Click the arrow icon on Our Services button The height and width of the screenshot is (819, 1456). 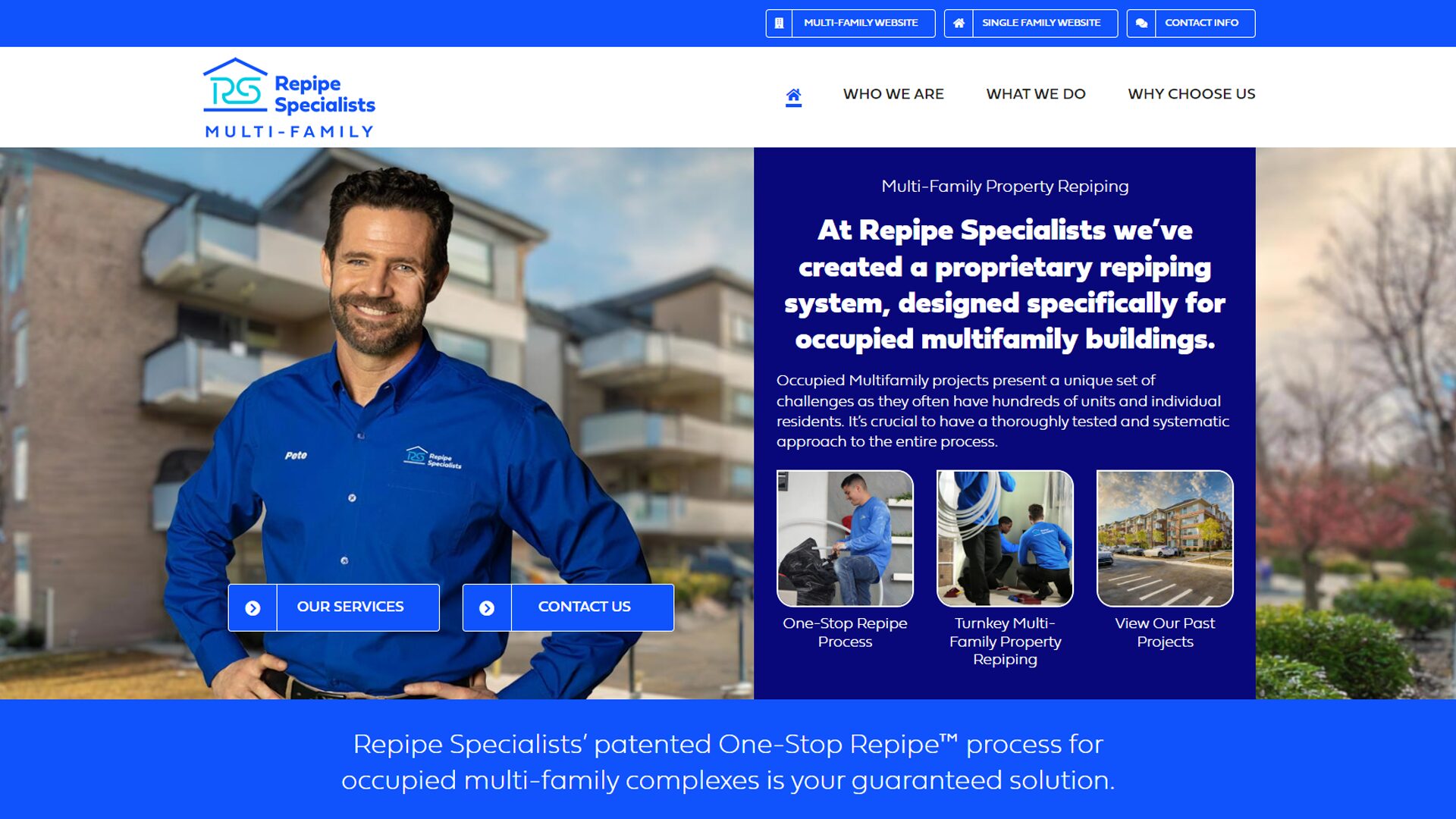(x=253, y=608)
